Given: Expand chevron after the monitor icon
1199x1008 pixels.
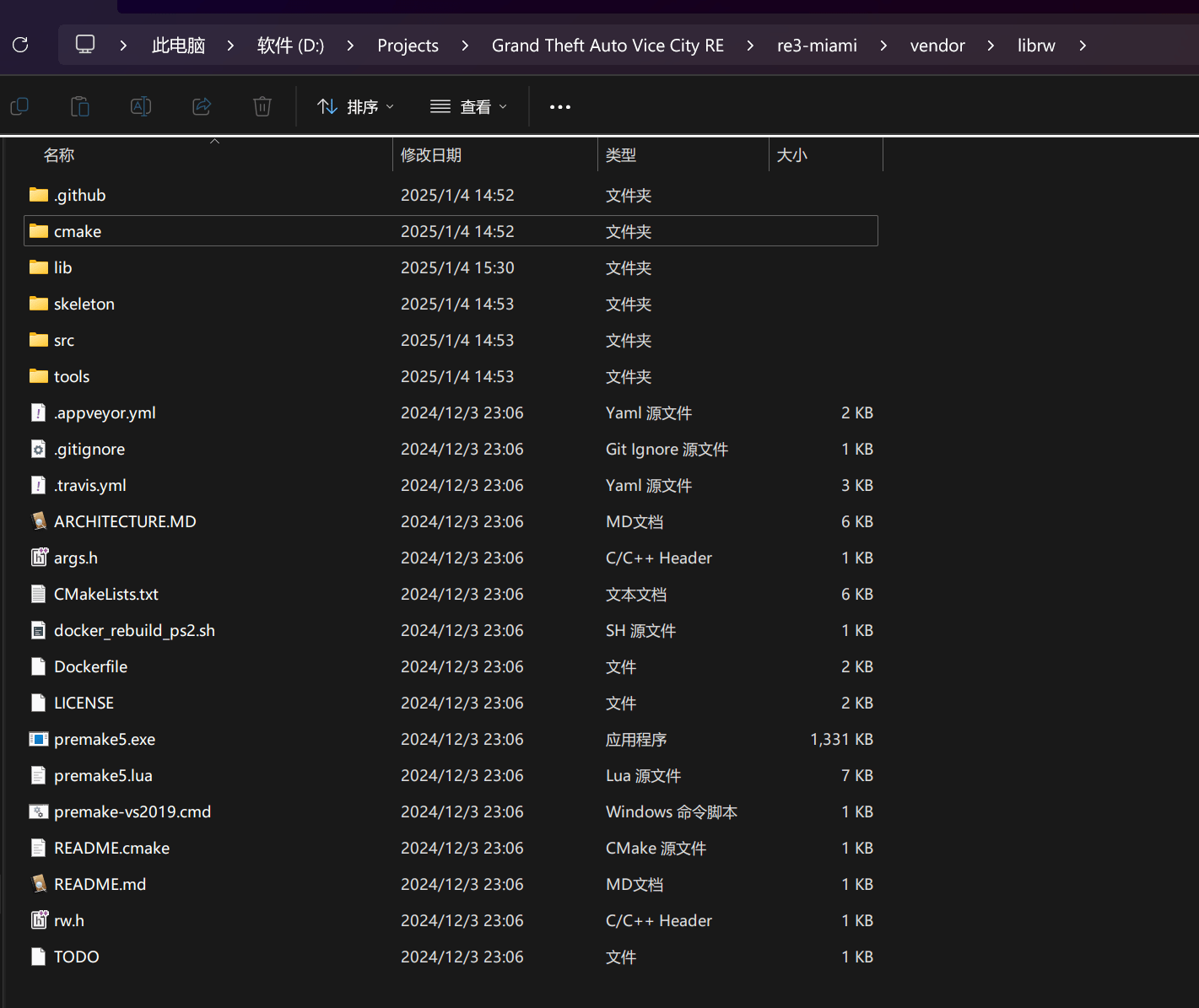Looking at the screenshot, I should coord(123,46).
